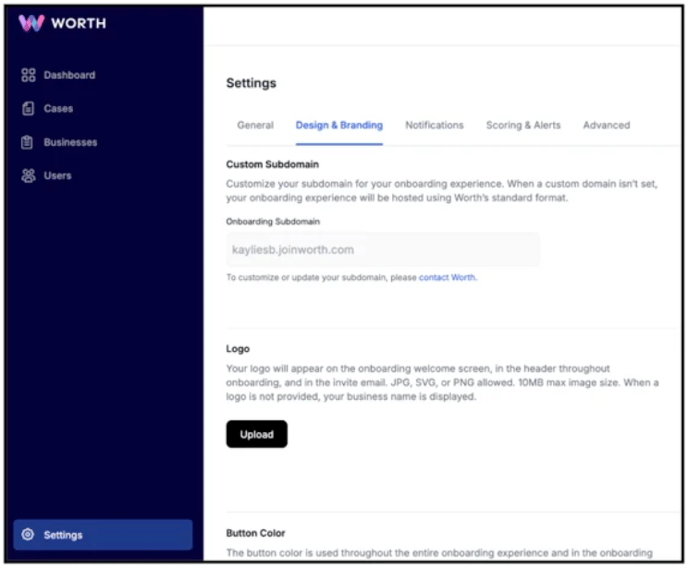
Task: Select the Settings label in the sidebar
Action: (x=64, y=535)
